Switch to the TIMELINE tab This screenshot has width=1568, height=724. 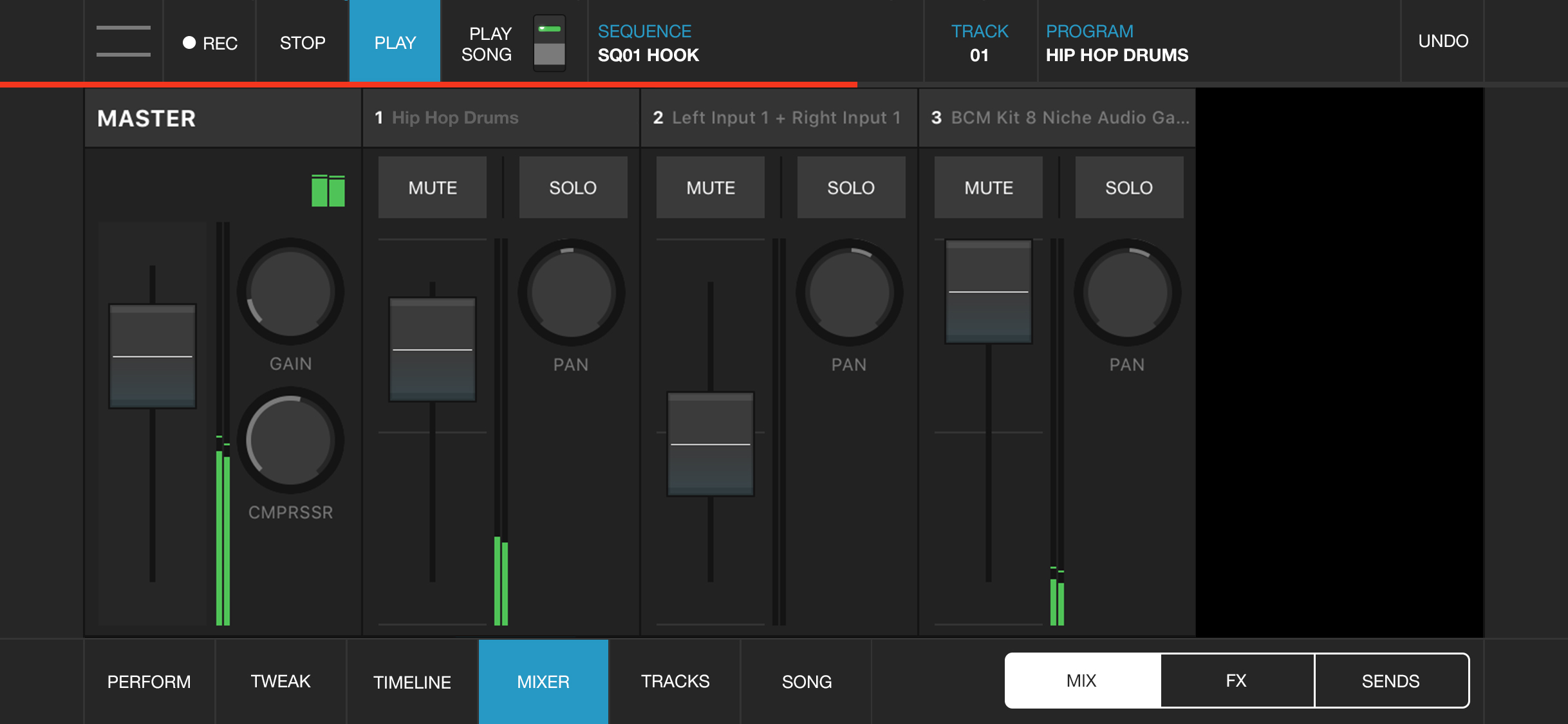tap(412, 682)
